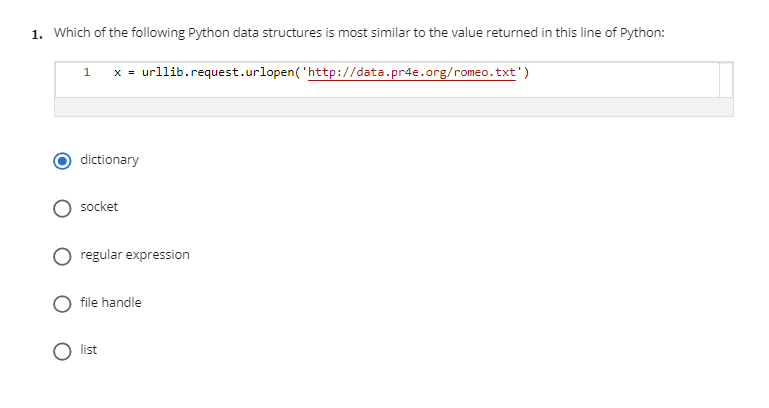Click the gray horizontal bar below code

(393, 107)
